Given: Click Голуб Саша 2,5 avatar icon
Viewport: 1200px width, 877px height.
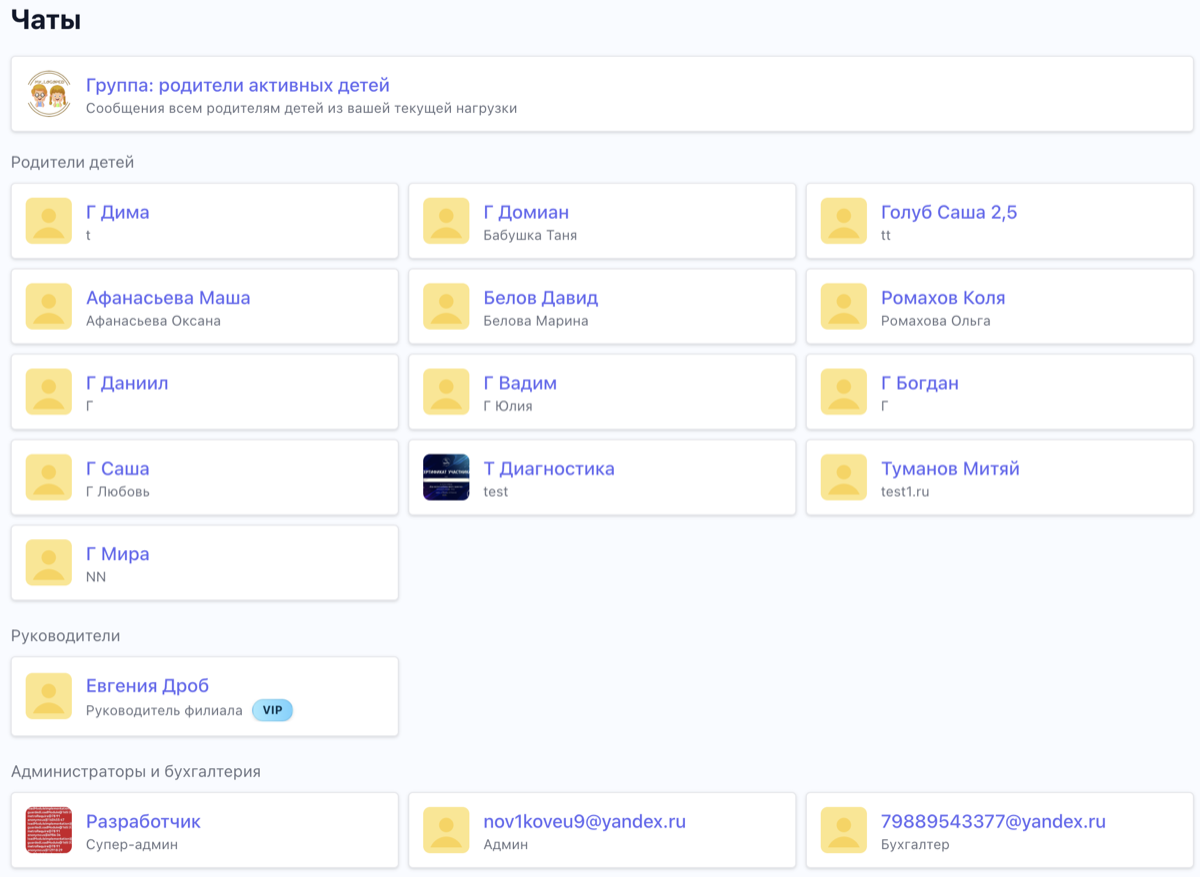Looking at the screenshot, I should (x=843, y=221).
